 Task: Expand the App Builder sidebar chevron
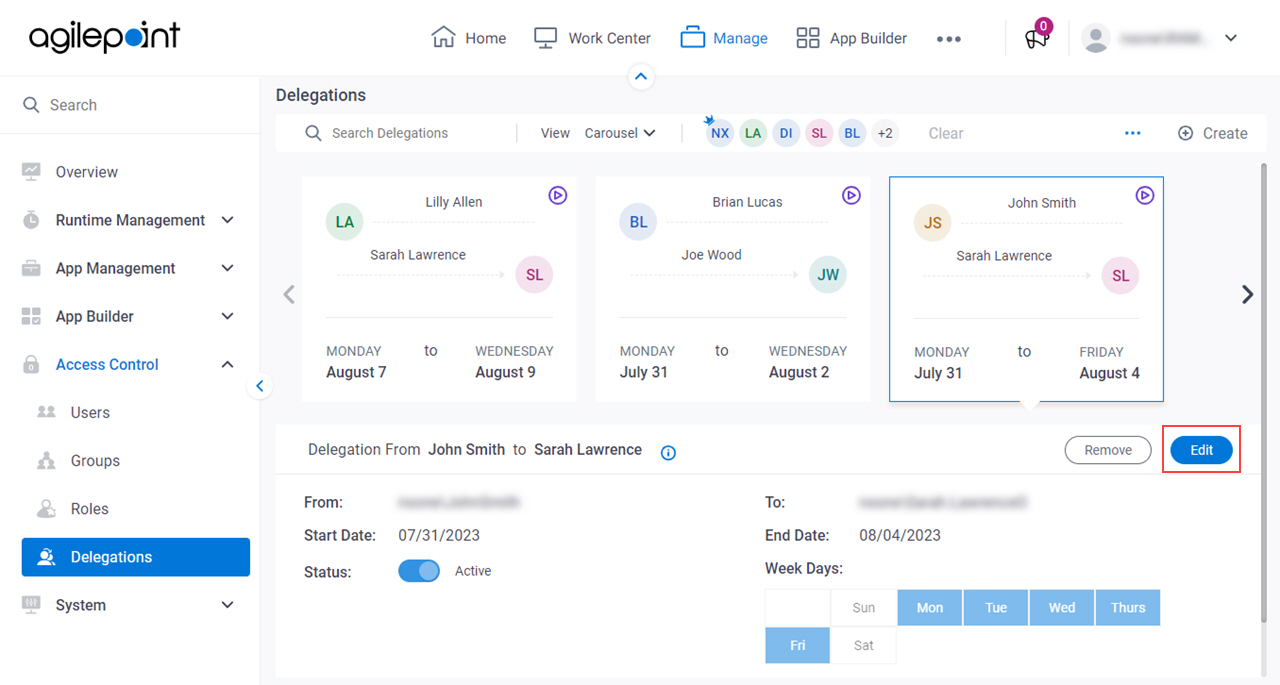(x=227, y=316)
